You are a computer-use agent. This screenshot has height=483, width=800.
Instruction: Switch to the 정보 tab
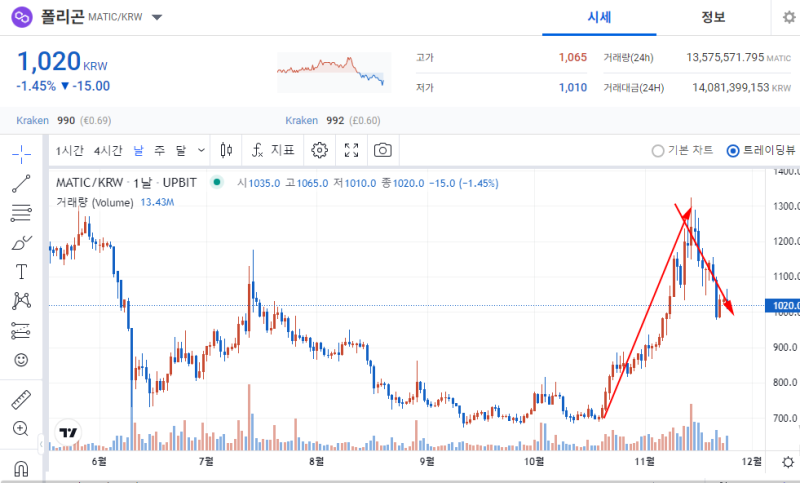[x=713, y=17]
